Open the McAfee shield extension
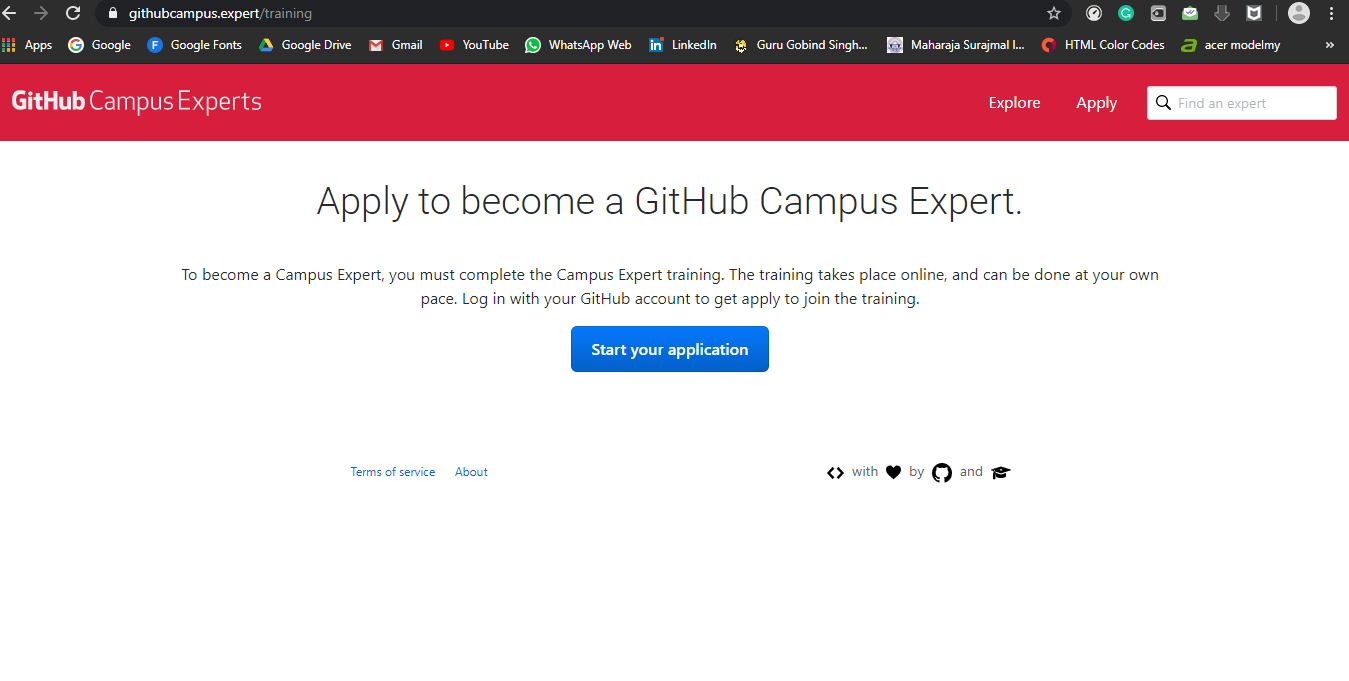Viewport: 1349px width, 681px height. pyautogui.click(x=1254, y=13)
